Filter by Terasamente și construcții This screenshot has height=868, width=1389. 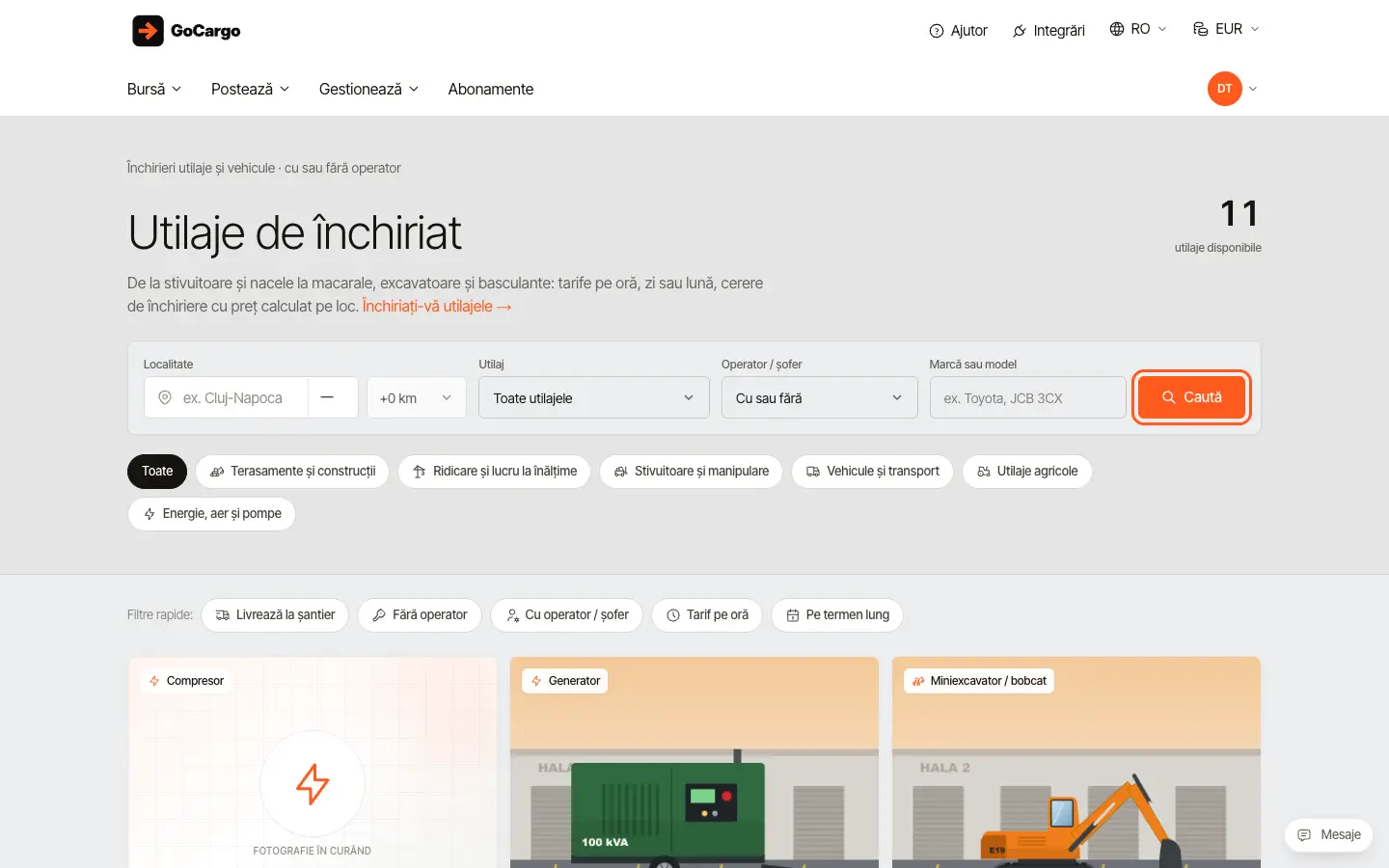(x=292, y=472)
